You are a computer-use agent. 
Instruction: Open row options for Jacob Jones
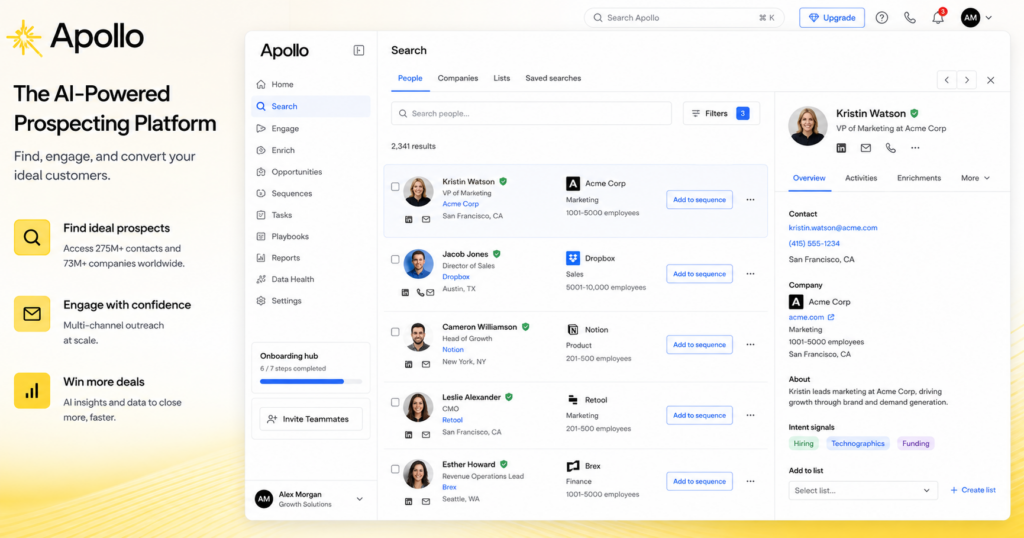[x=750, y=274]
